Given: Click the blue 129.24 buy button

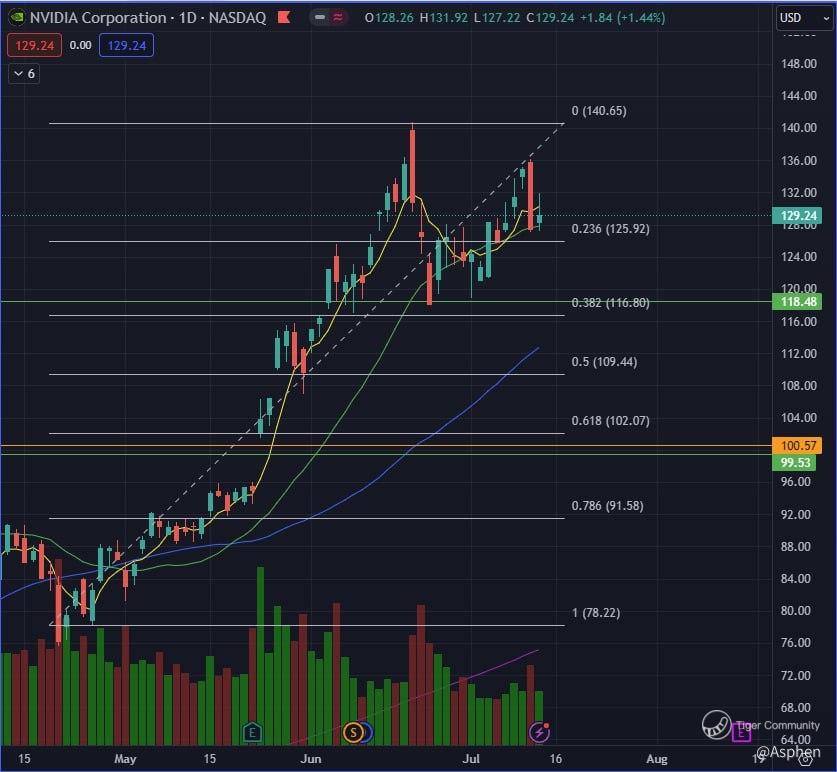Looking at the screenshot, I should (x=127, y=45).
